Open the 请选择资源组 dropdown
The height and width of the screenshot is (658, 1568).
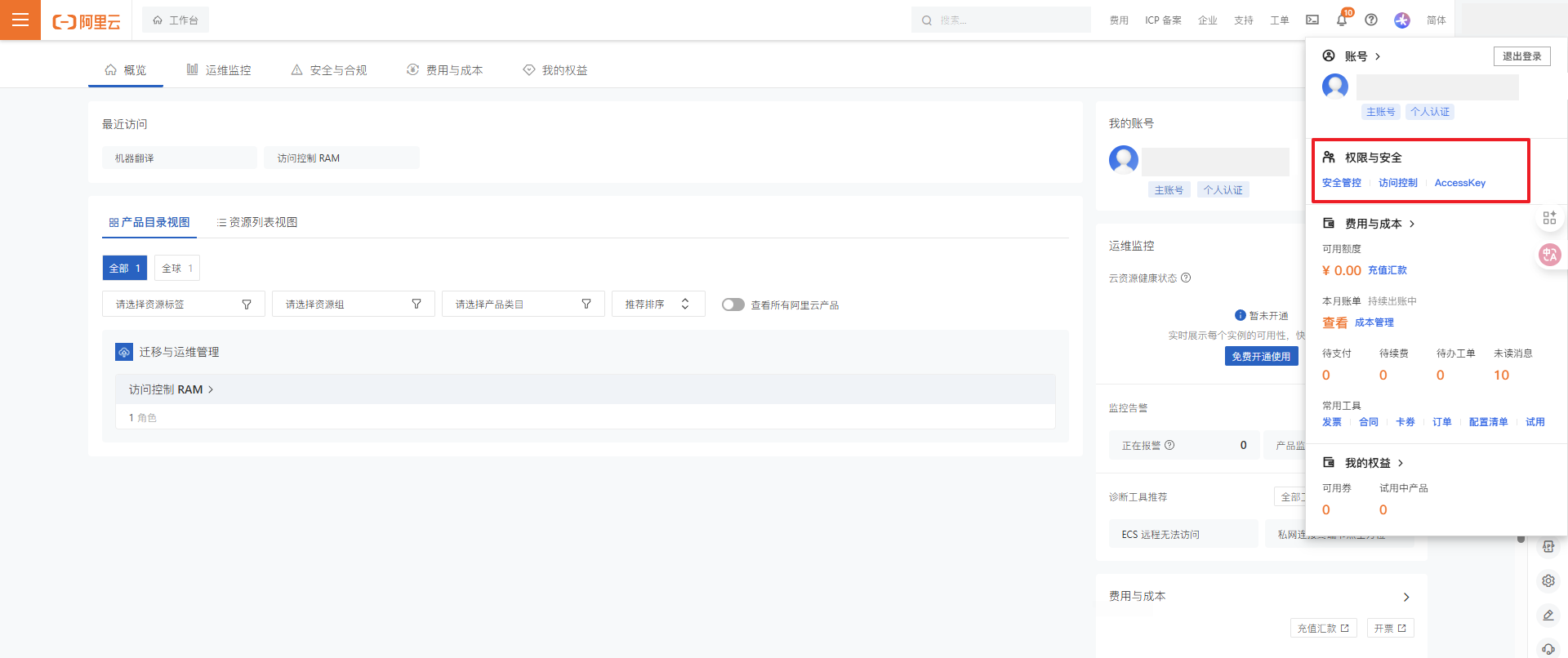[x=353, y=304]
